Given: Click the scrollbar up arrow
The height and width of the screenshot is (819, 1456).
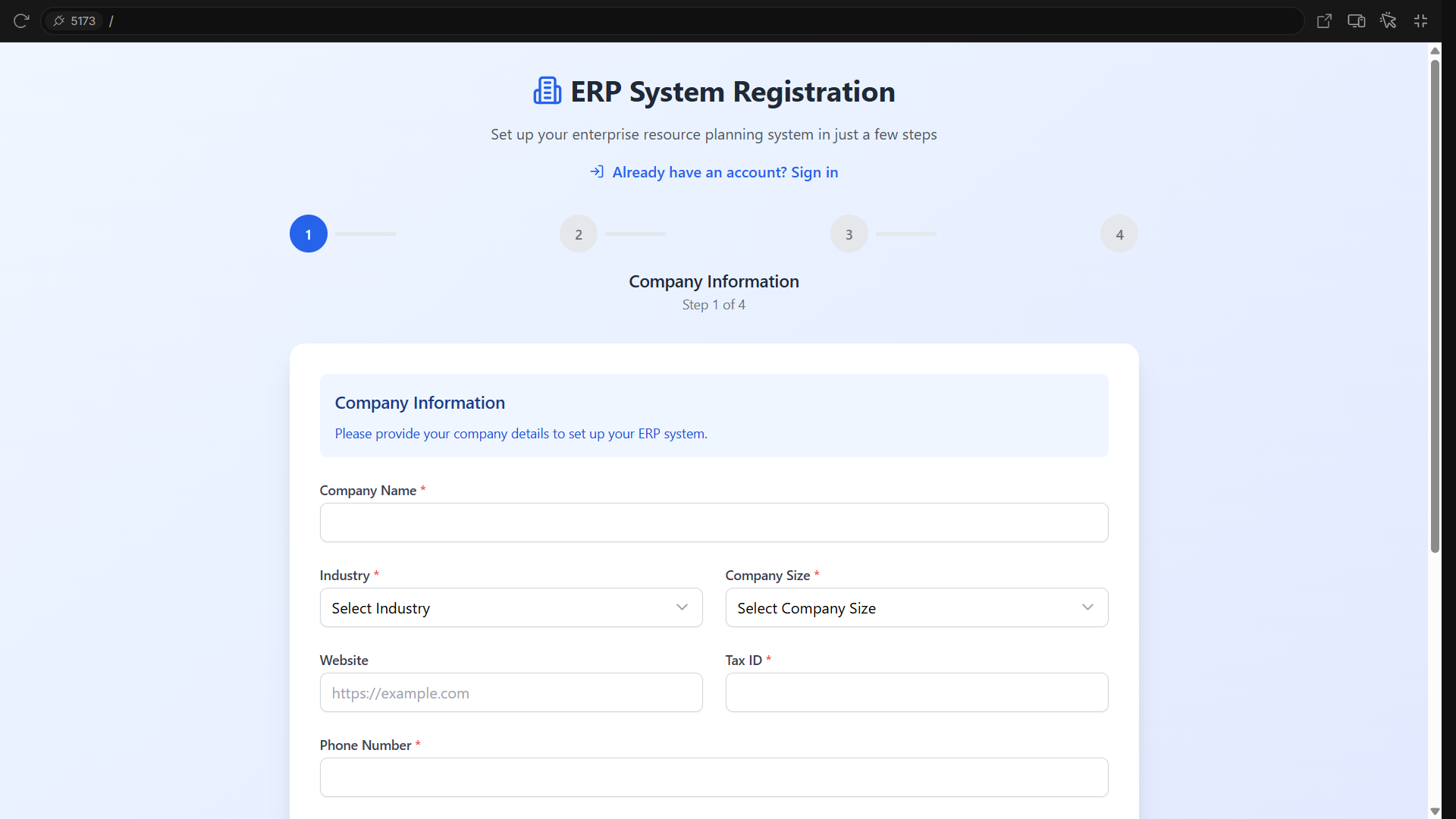Looking at the screenshot, I should click(1435, 51).
